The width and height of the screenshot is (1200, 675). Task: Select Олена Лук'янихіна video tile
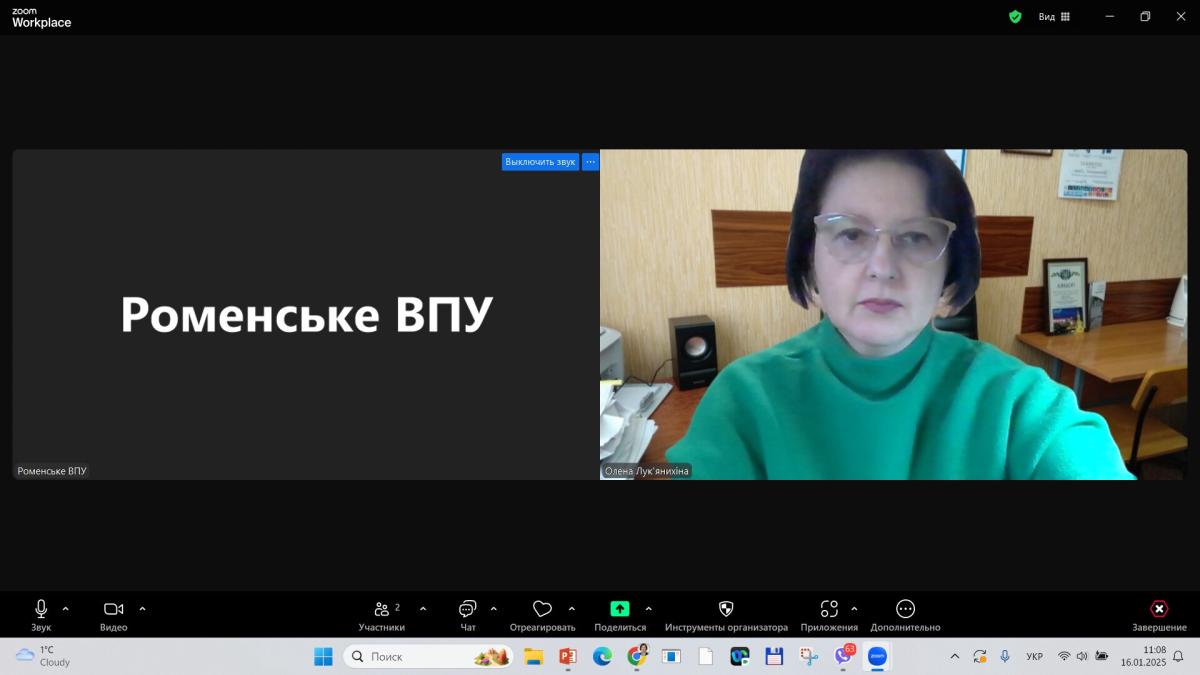tap(893, 314)
